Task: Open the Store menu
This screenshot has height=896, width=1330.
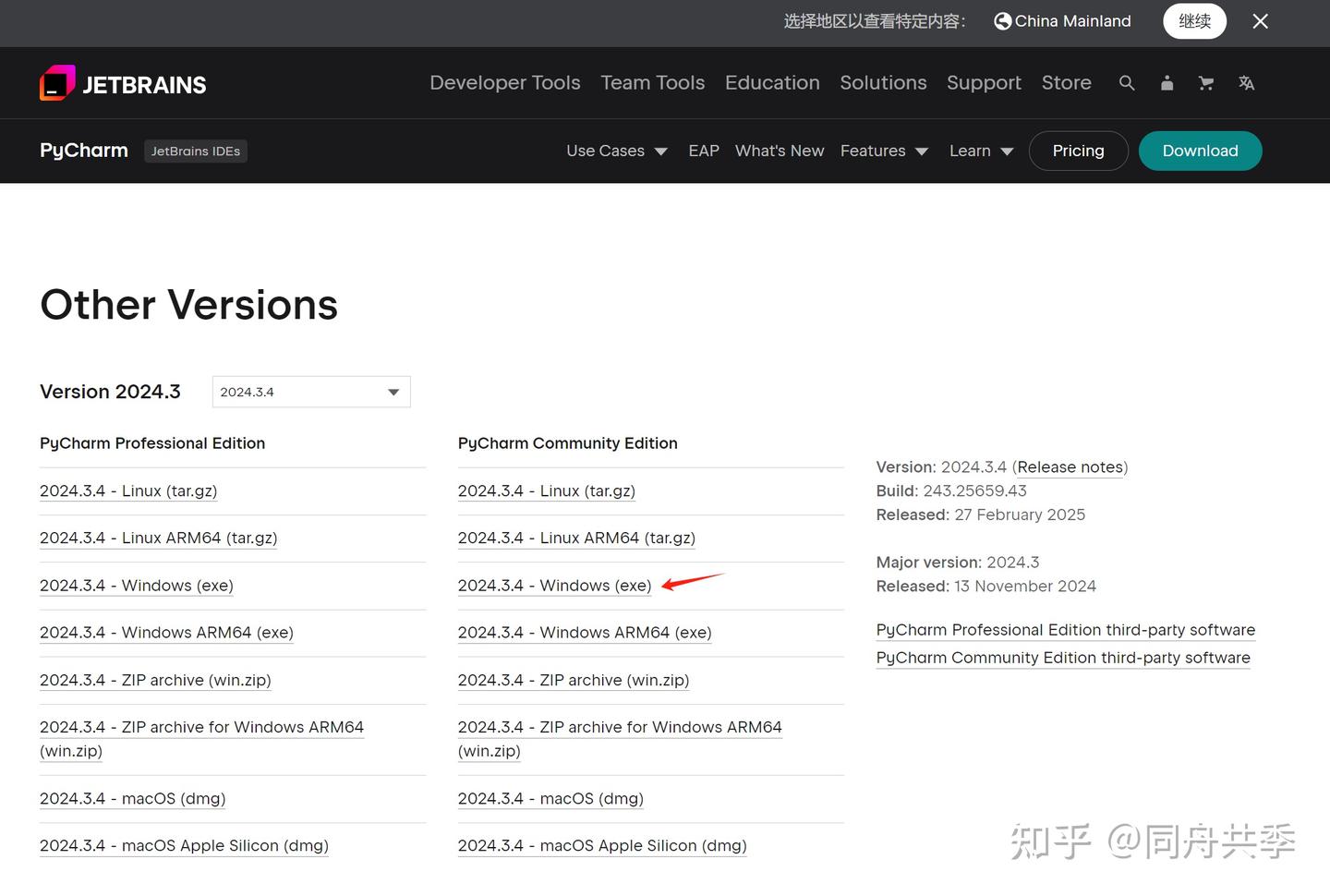Action: [1066, 82]
